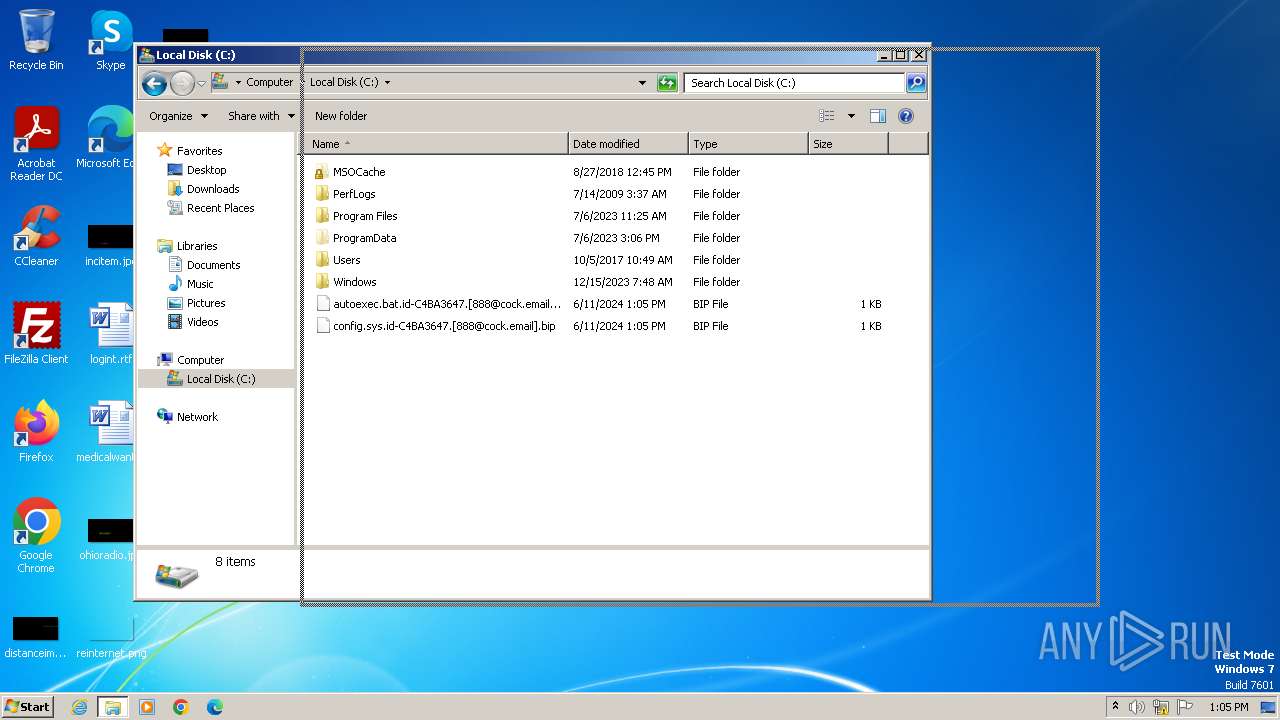Open the Organize menu
Viewport: 1280px width, 720px height.
[x=178, y=116]
